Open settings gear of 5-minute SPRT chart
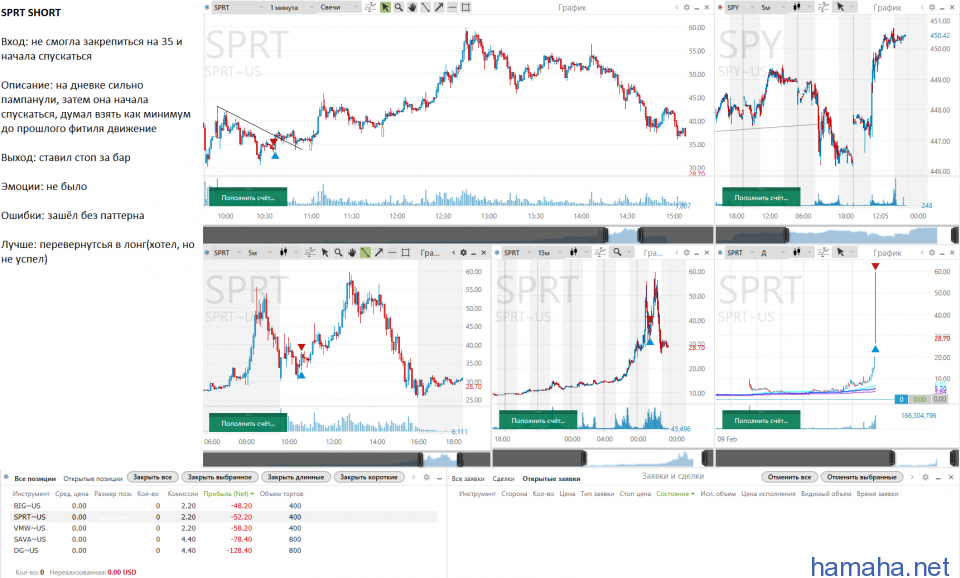960x578 pixels. [x=463, y=252]
